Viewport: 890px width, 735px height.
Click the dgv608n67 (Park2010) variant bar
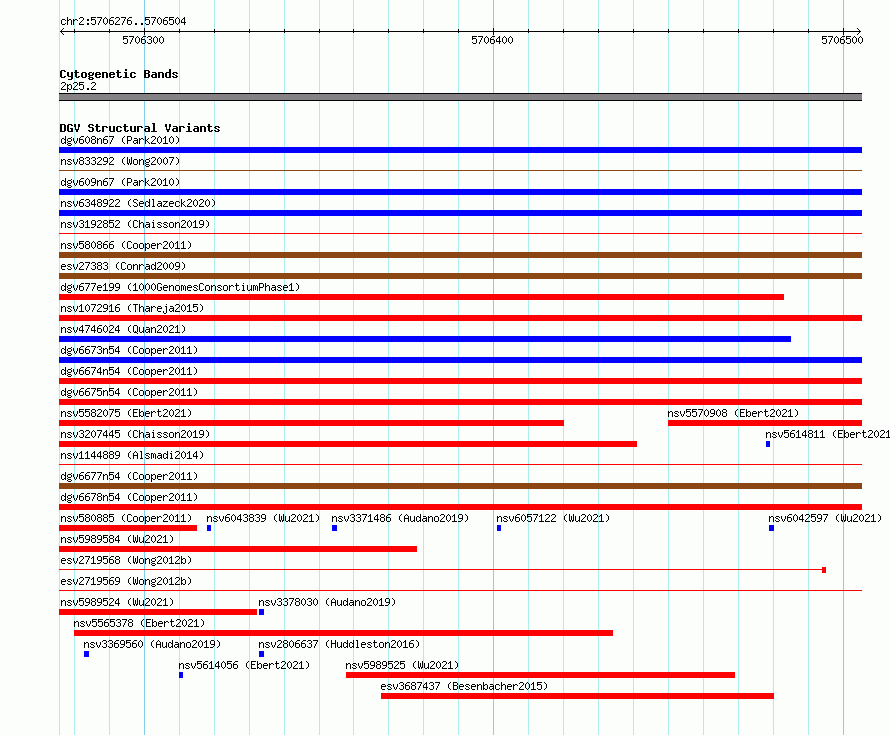[x=460, y=150]
